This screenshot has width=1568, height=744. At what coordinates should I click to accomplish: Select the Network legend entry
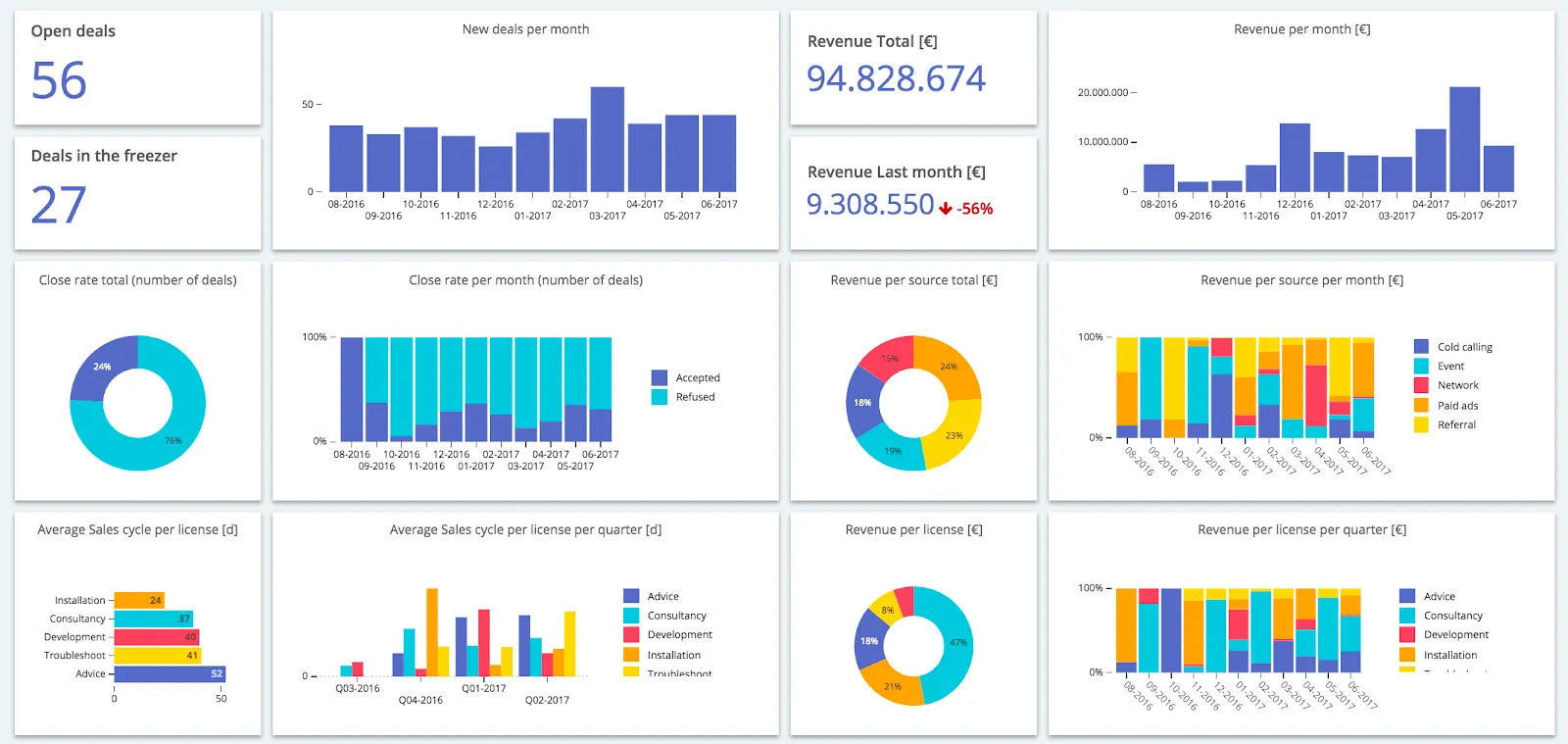click(x=1446, y=386)
